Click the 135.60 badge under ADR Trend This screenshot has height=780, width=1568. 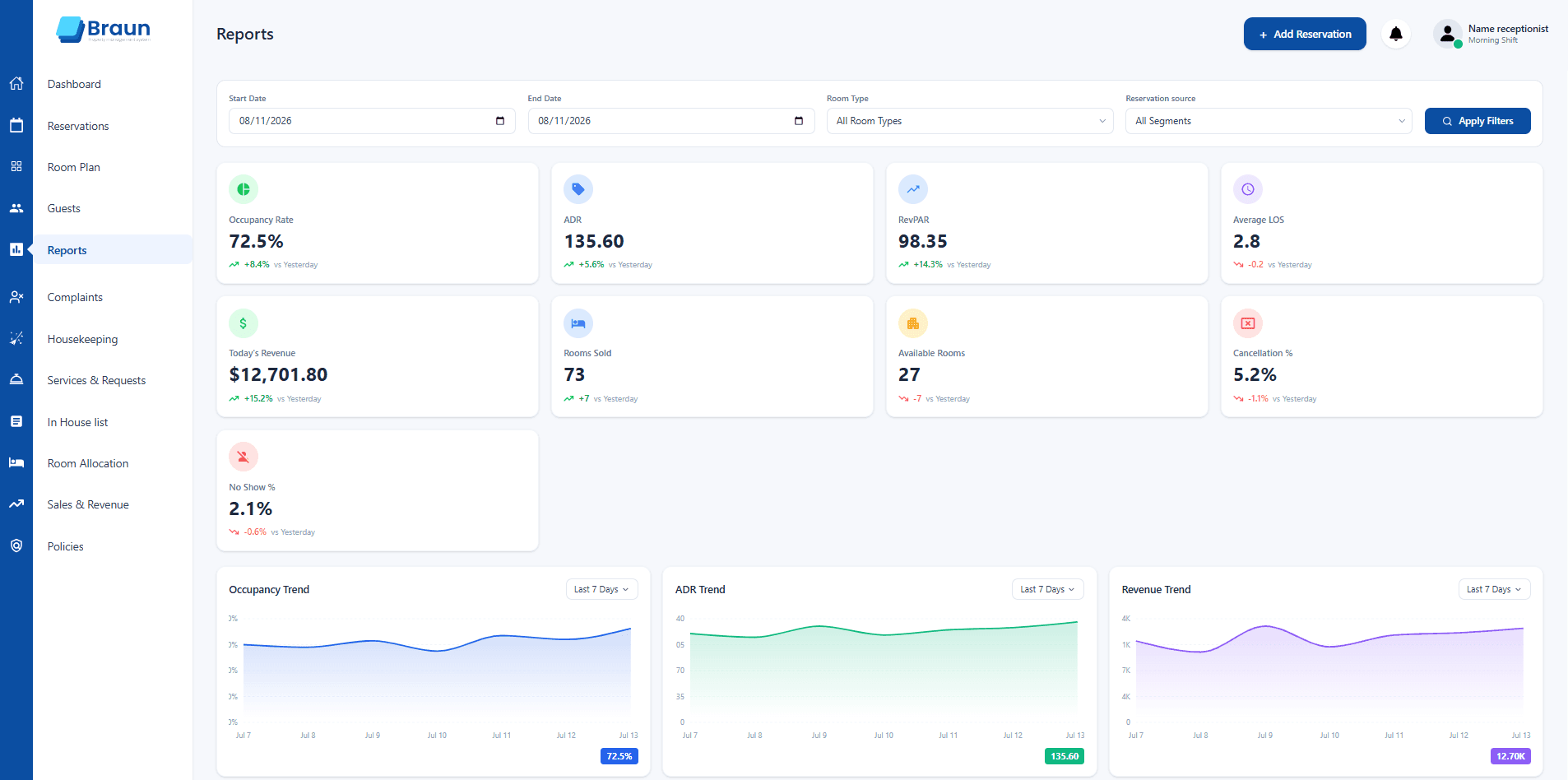1065,756
